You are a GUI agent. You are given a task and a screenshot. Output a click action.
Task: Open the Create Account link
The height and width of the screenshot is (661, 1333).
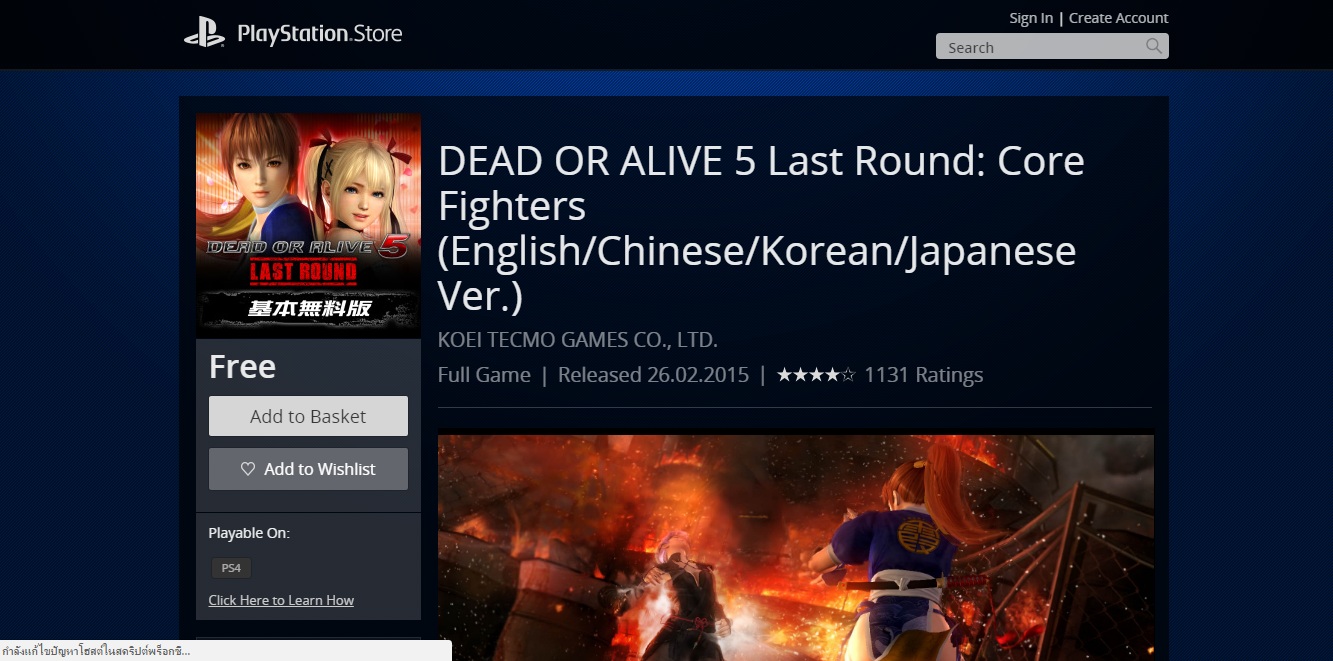tap(1118, 18)
